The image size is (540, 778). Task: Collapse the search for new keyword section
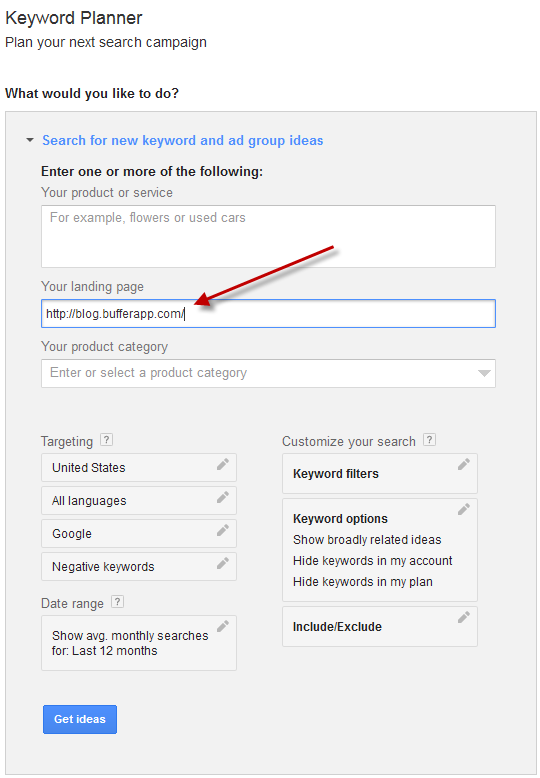pos(30,140)
